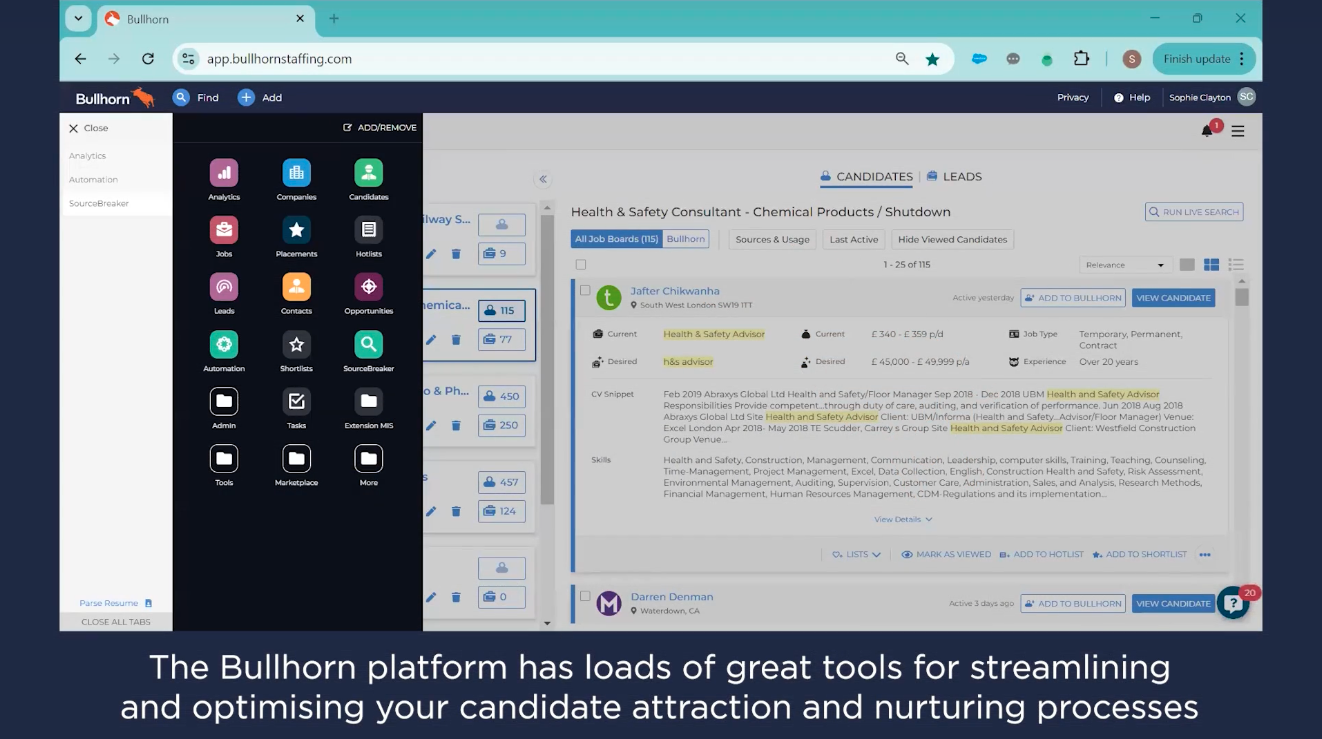Open the Opportunities app icon
The width and height of the screenshot is (1322, 739).
tap(369, 287)
